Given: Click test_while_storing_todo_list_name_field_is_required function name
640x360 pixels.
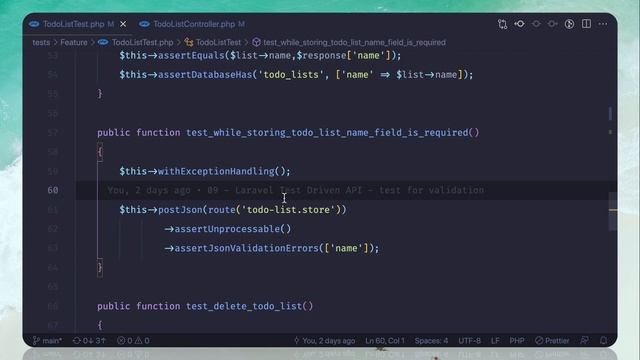Looking at the screenshot, I should (327, 133).
